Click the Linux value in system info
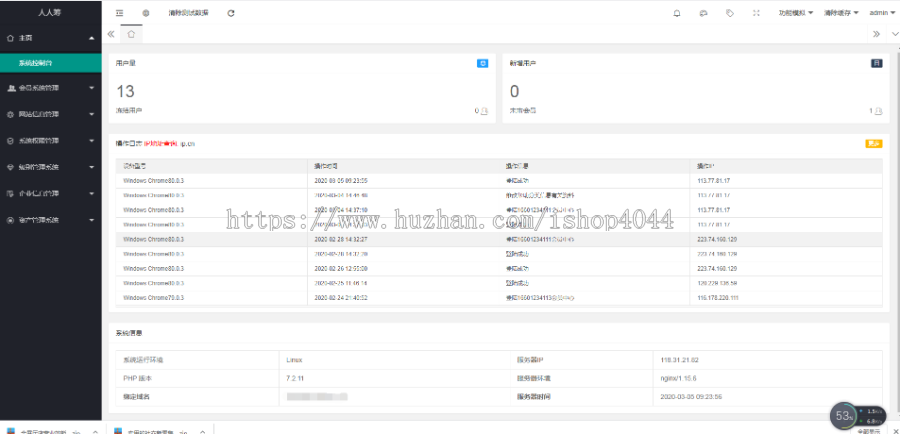The height and width of the screenshot is (434, 900). coord(294,360)
